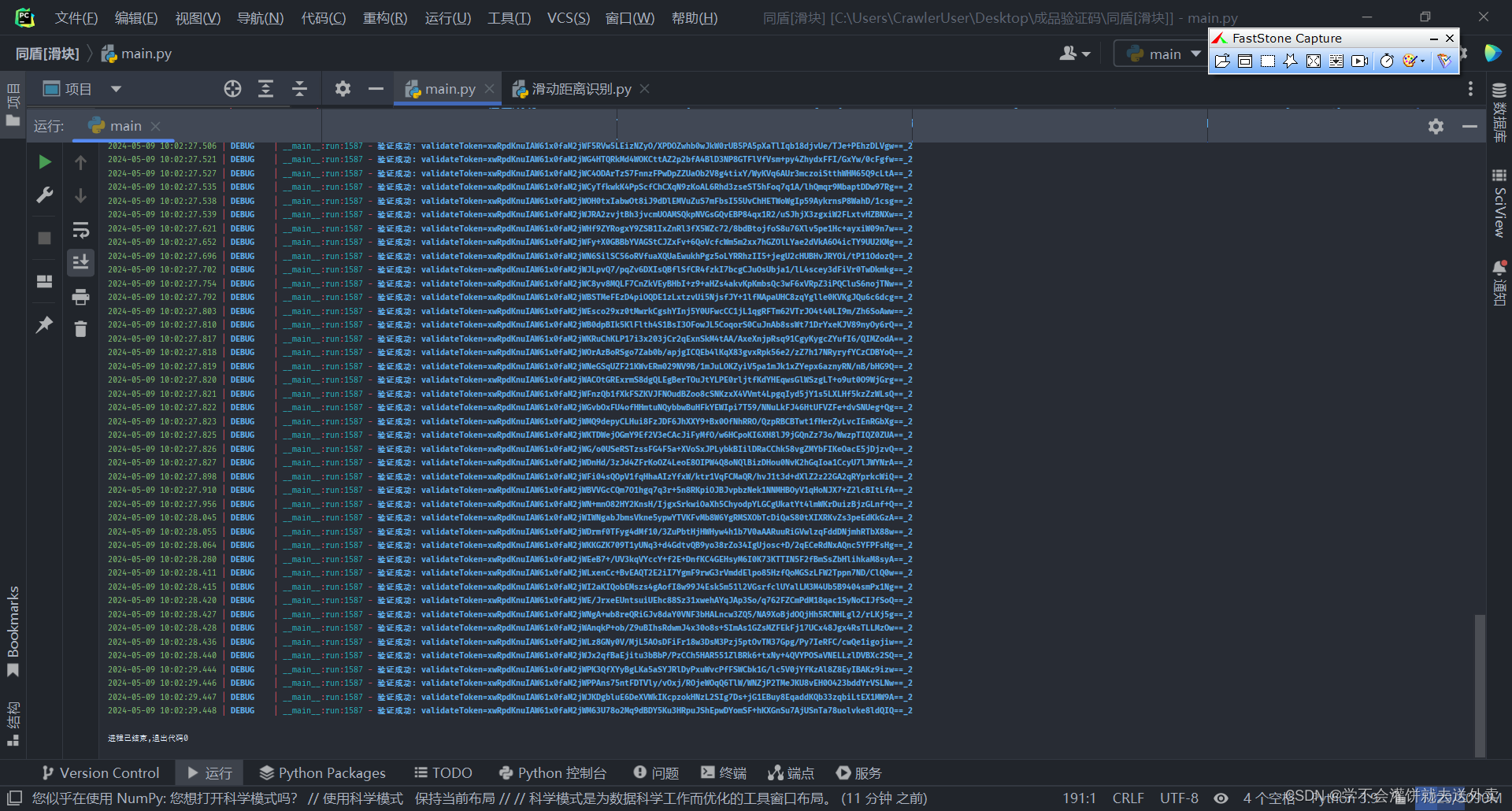Open Code With Me user dropdown

tap(1075, 54)
